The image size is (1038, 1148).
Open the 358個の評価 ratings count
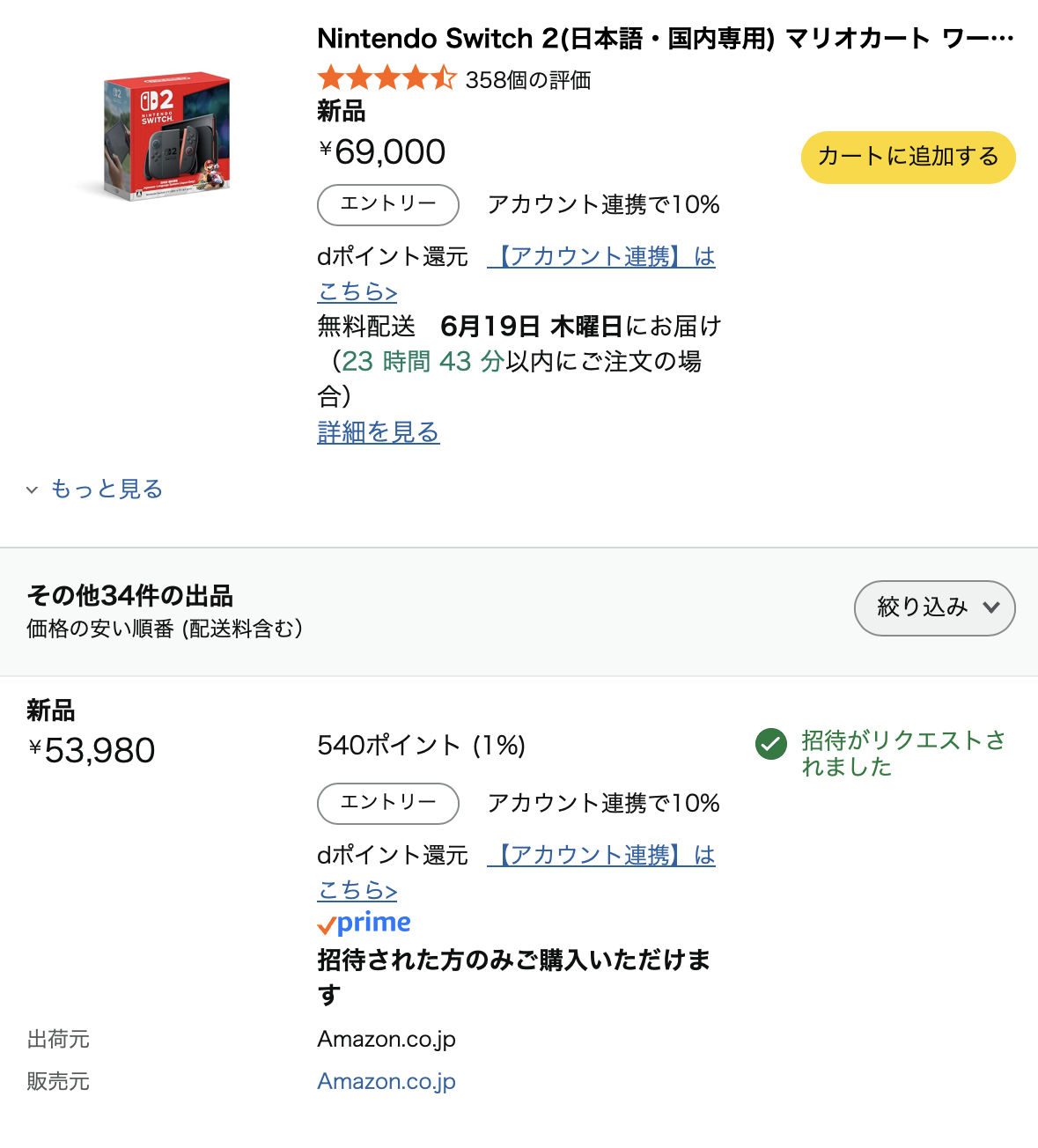(527, 80)
